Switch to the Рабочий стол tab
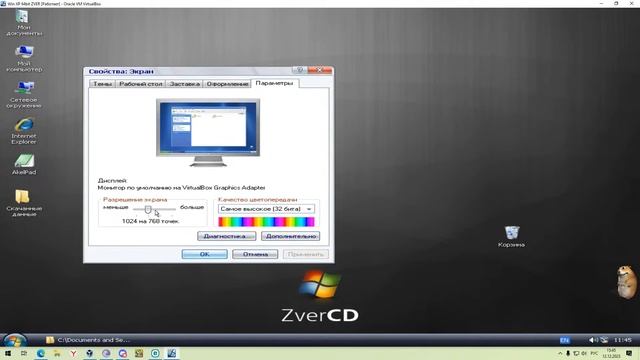Viewport: 640px width, 360px height. (x=140, y=84)
